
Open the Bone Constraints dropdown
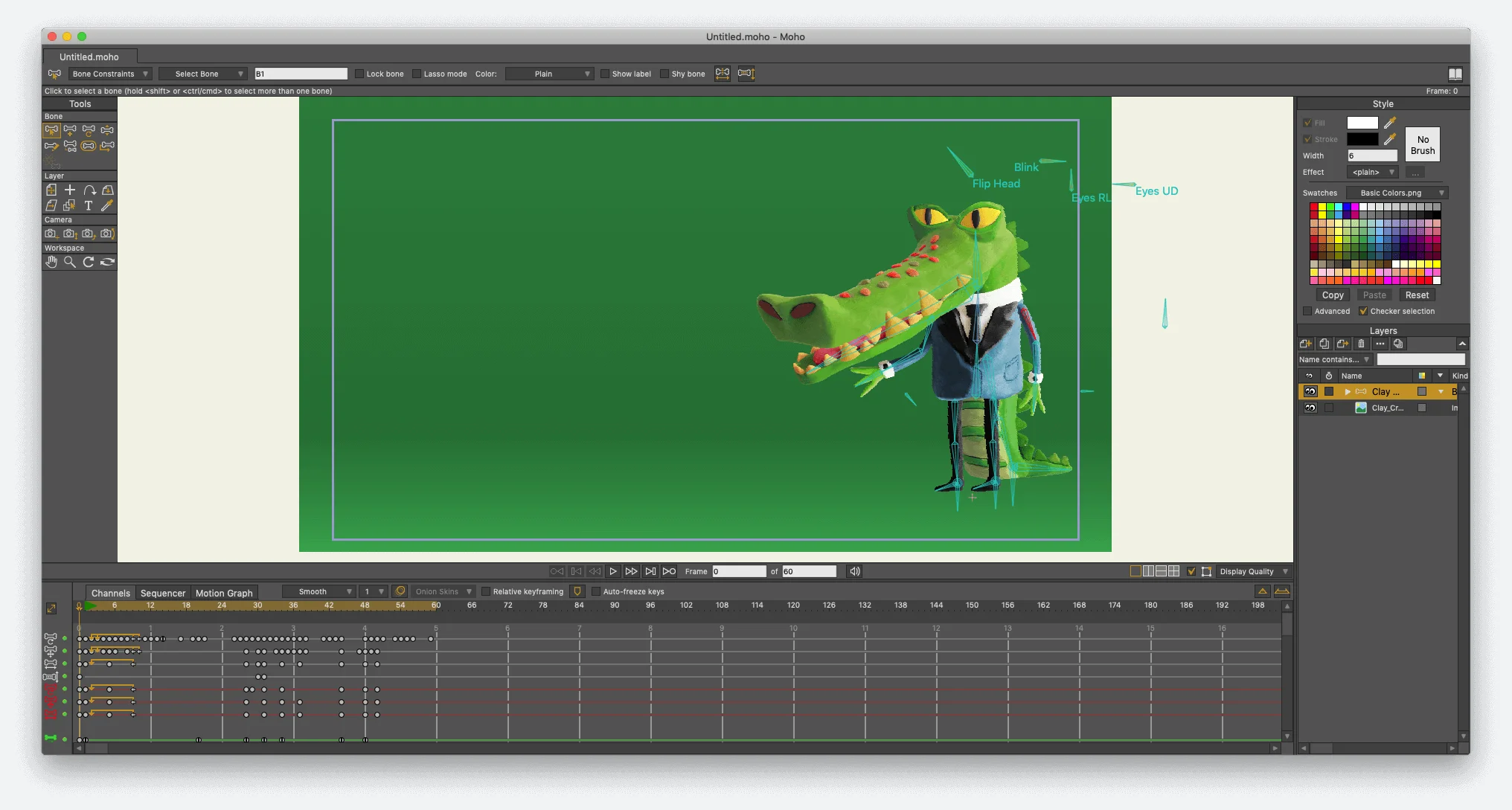pyautogui.click(x=110, y=74)
